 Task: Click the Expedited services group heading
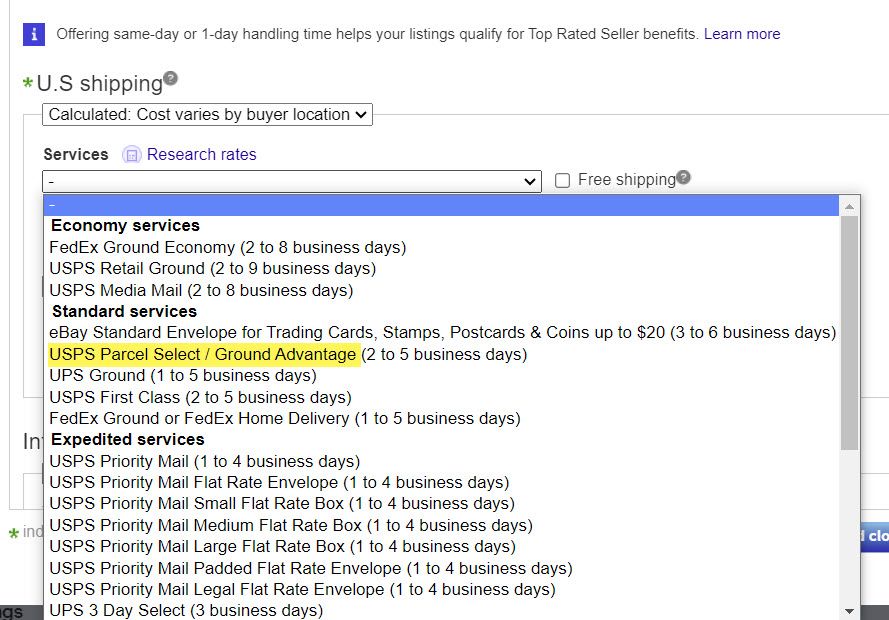[128, 439]
